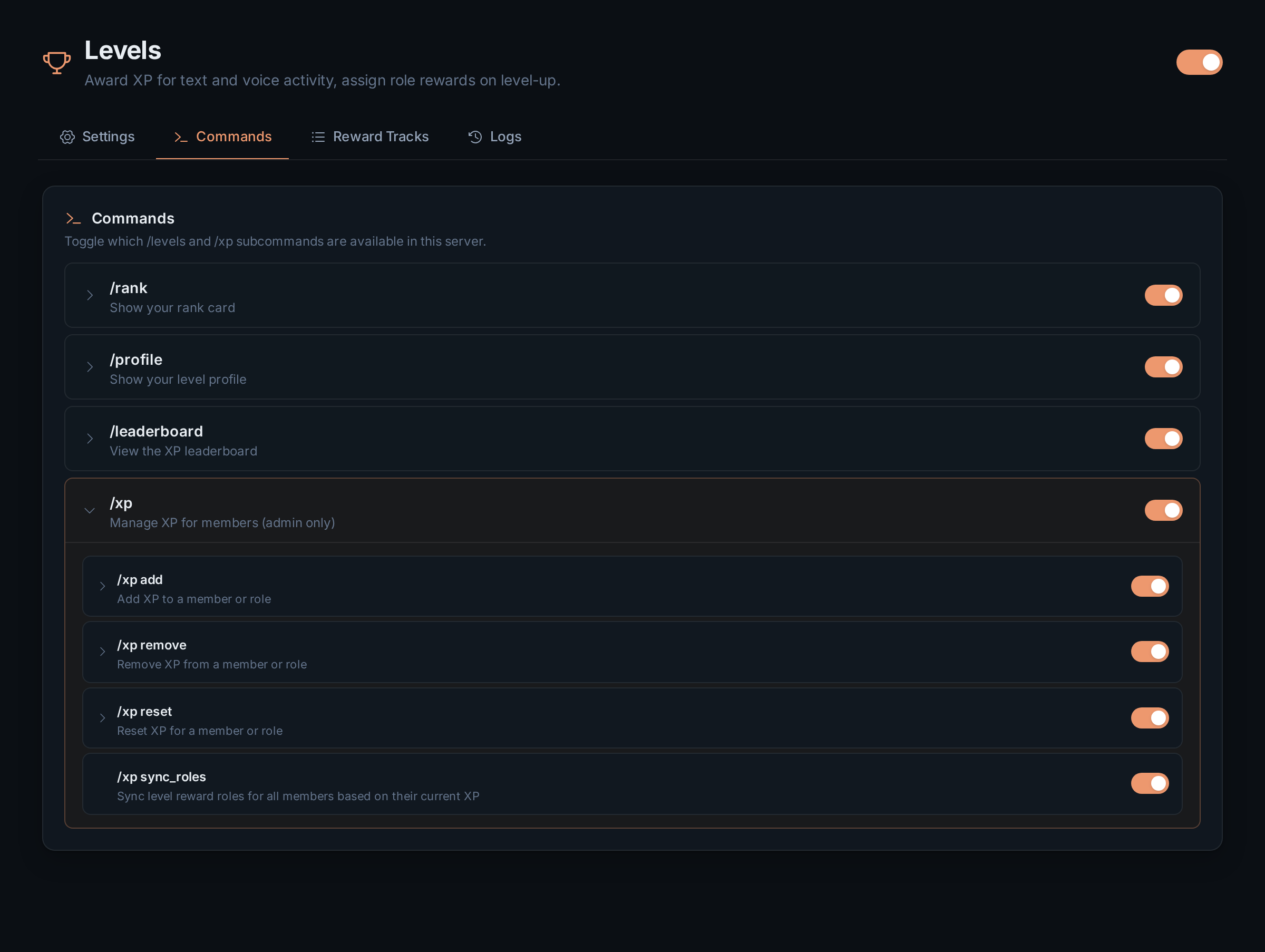Image resolution: width=1265 pixels, height=952 pixels.
Task: Click the "/xp sync_roles" command name
Action: tap(161, 777)
